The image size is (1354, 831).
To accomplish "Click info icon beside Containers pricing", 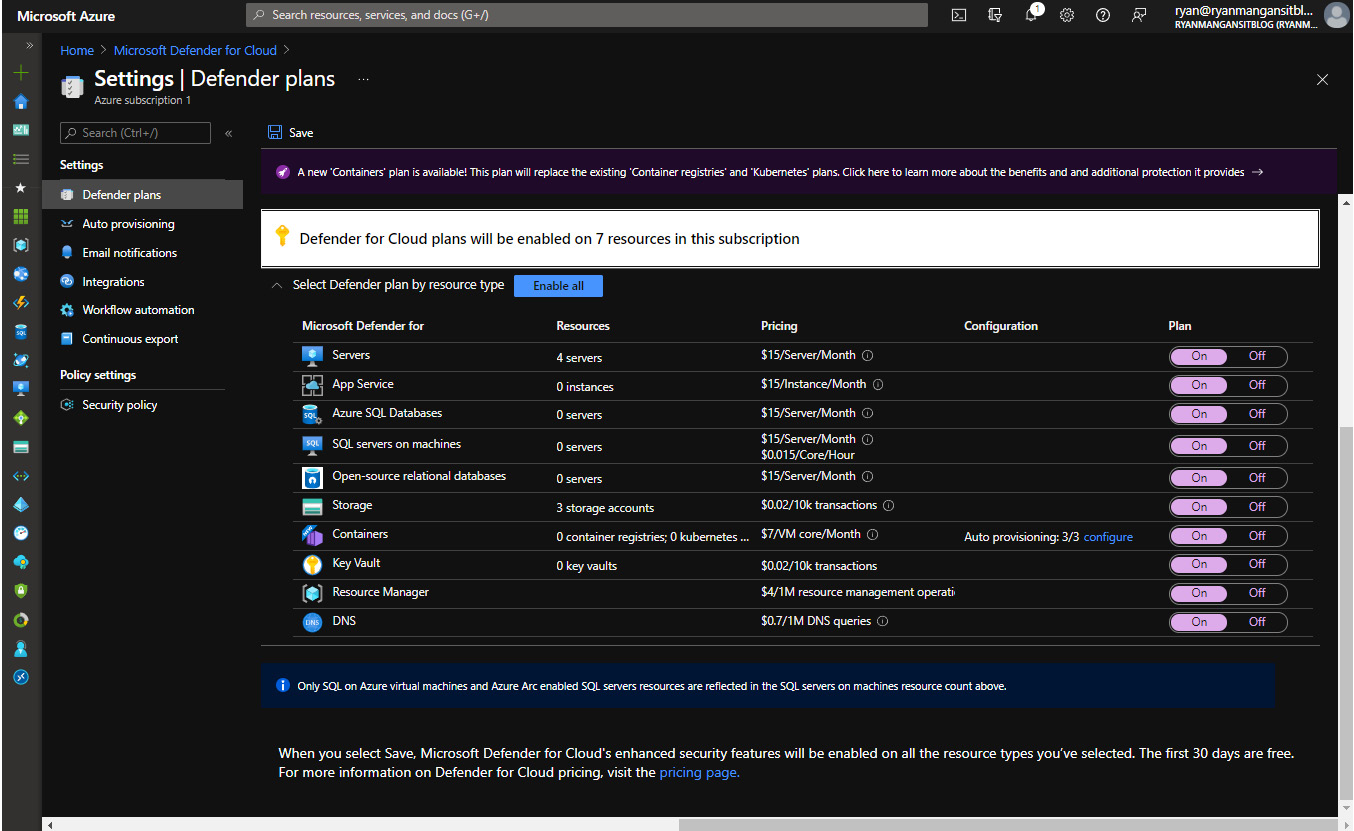I will pos(872,535).
